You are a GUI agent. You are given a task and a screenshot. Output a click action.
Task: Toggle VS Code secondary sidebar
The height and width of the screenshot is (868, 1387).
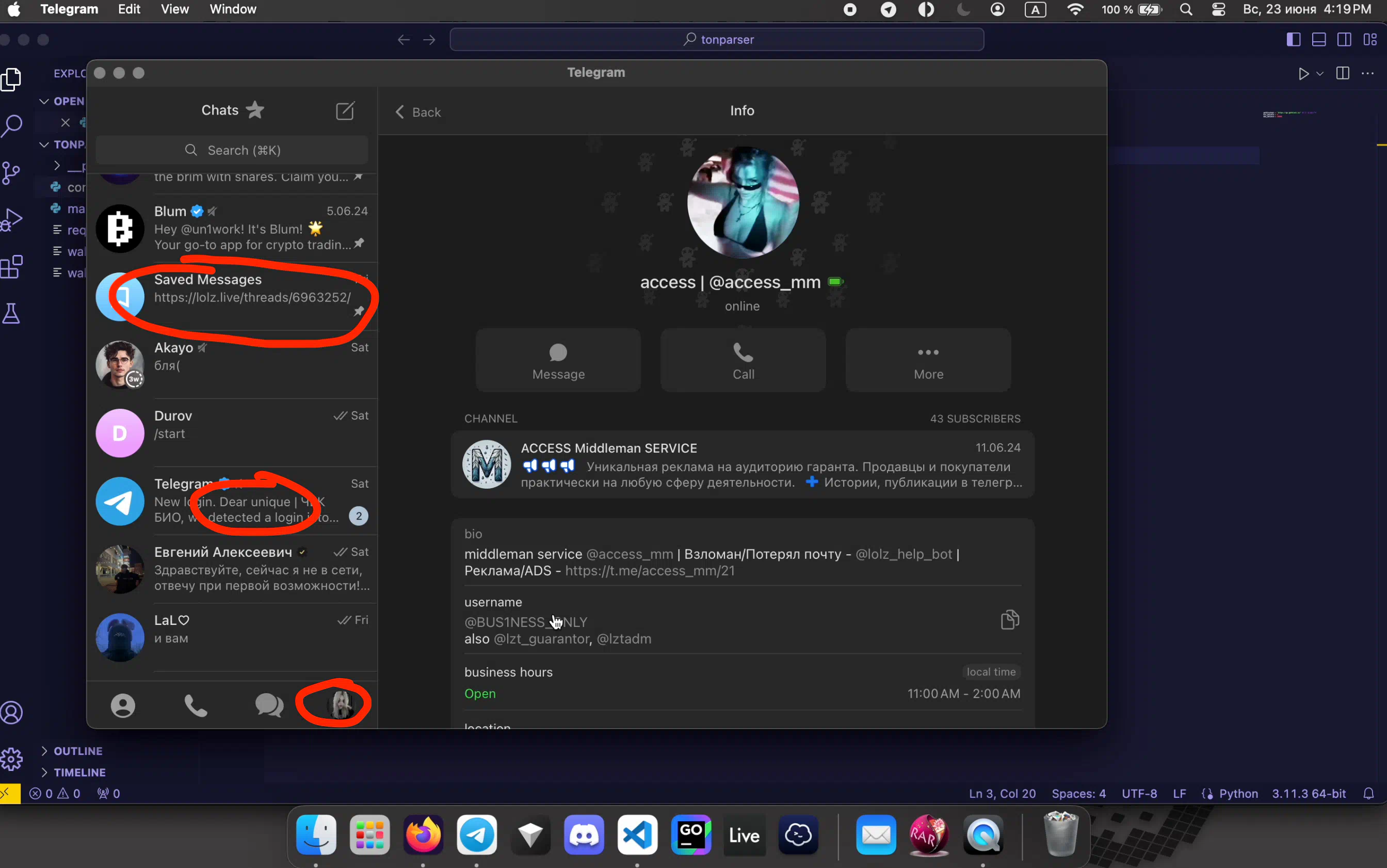point(1344,40)
